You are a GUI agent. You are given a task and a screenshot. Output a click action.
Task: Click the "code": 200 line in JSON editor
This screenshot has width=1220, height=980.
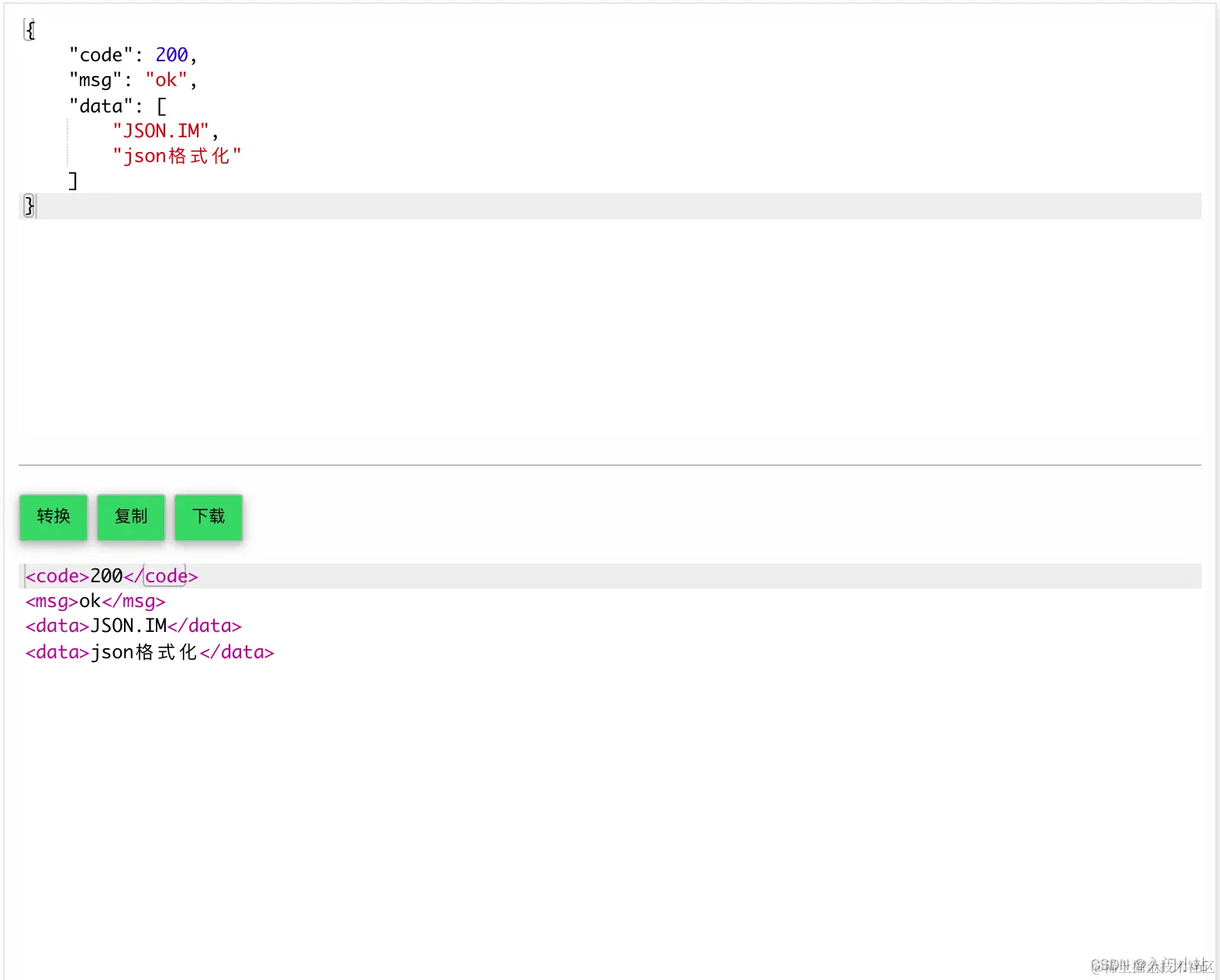[133, 55]
